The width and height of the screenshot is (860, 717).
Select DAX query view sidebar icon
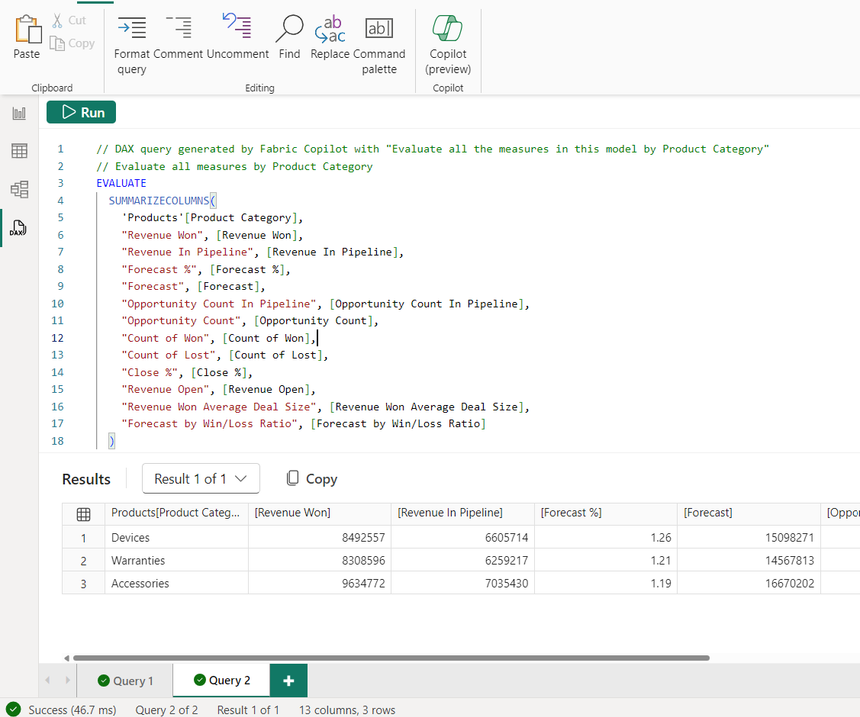[x=19, y=228]
